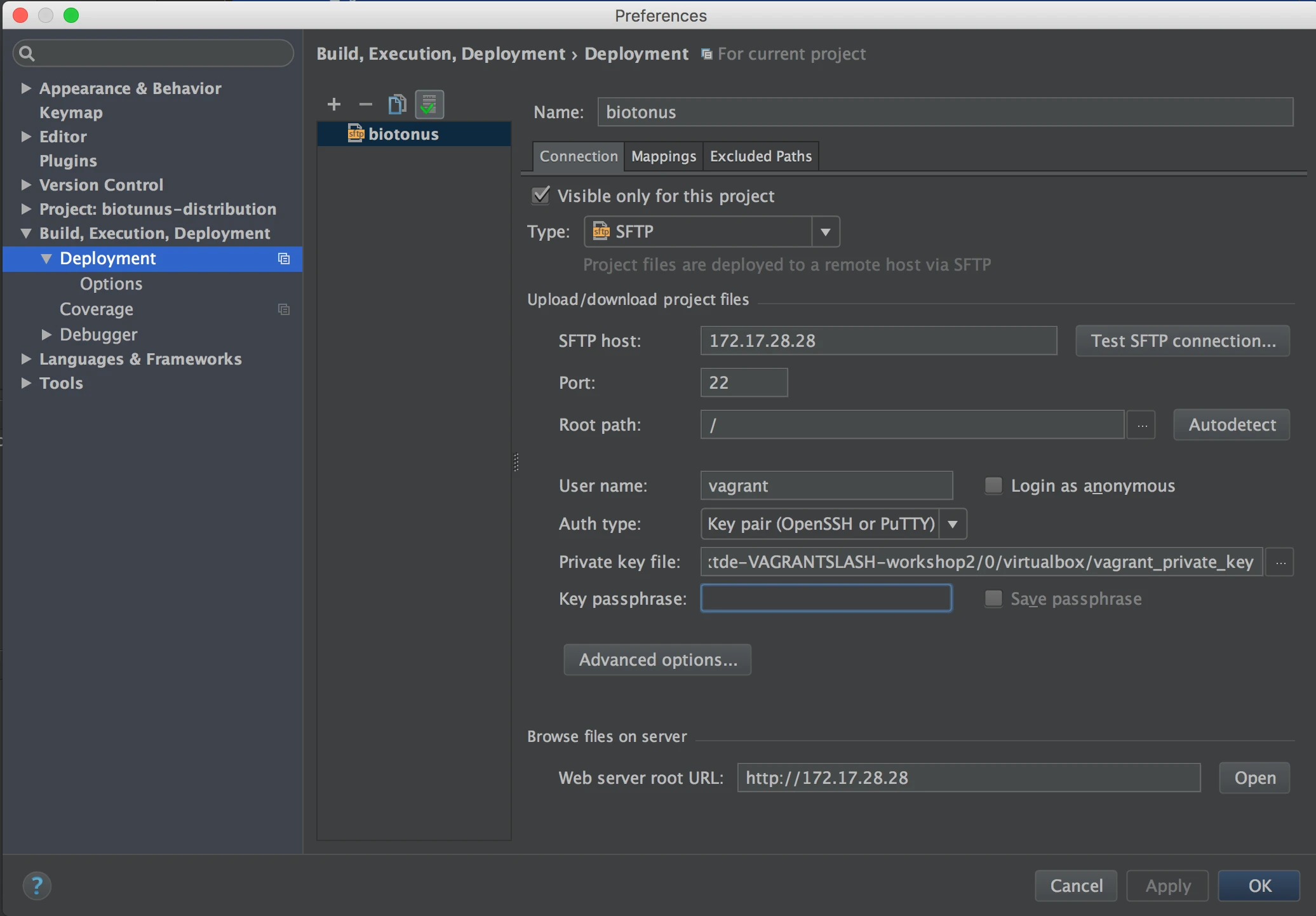Screen dimensions: 1316x916
Task: Click Build, Execution, Deployment in the breadcrumb
Action: [x=441, y=54]
